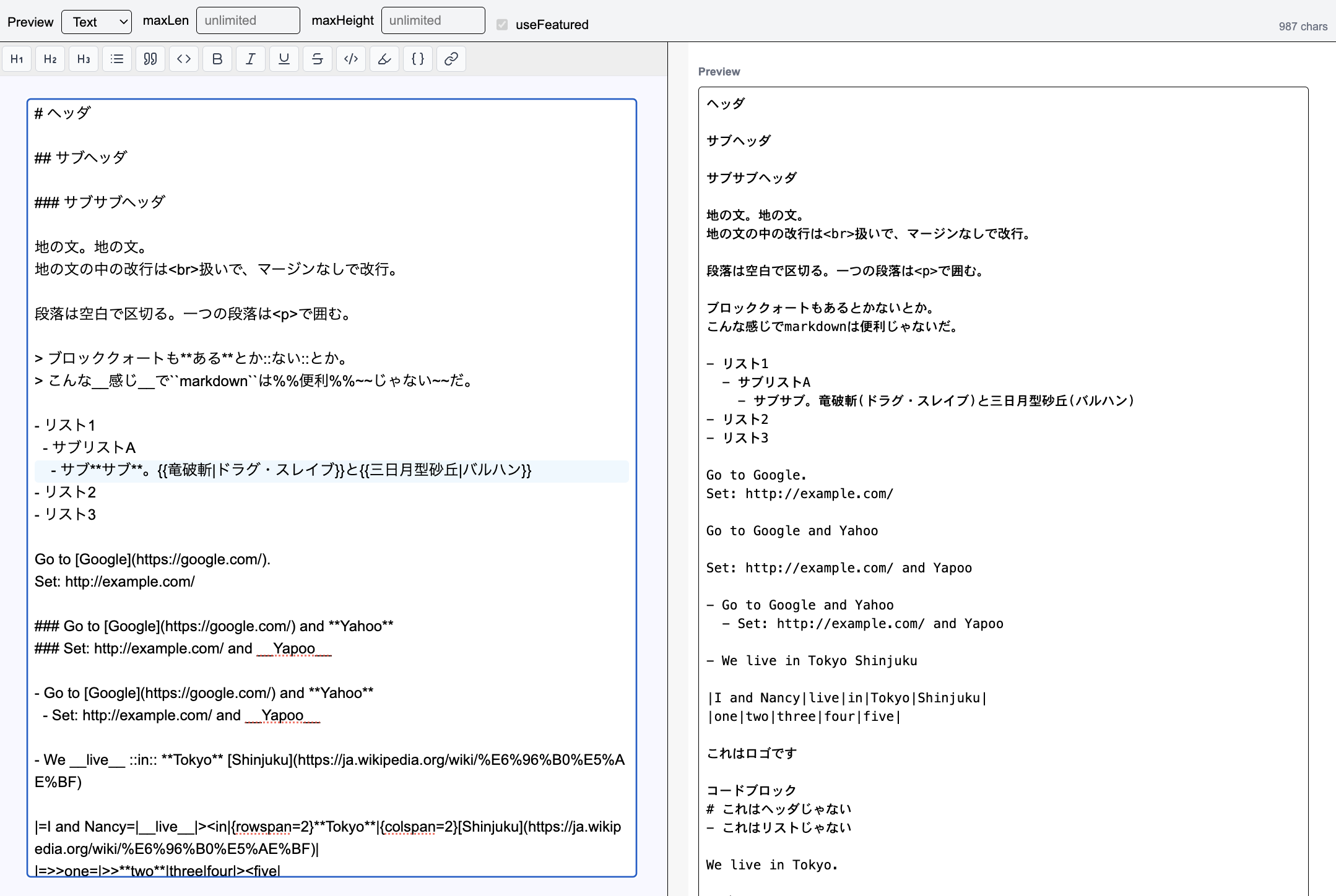Click preview line '- リスト3'
The image size is (1336, 896).
click(x=737, y=438)
